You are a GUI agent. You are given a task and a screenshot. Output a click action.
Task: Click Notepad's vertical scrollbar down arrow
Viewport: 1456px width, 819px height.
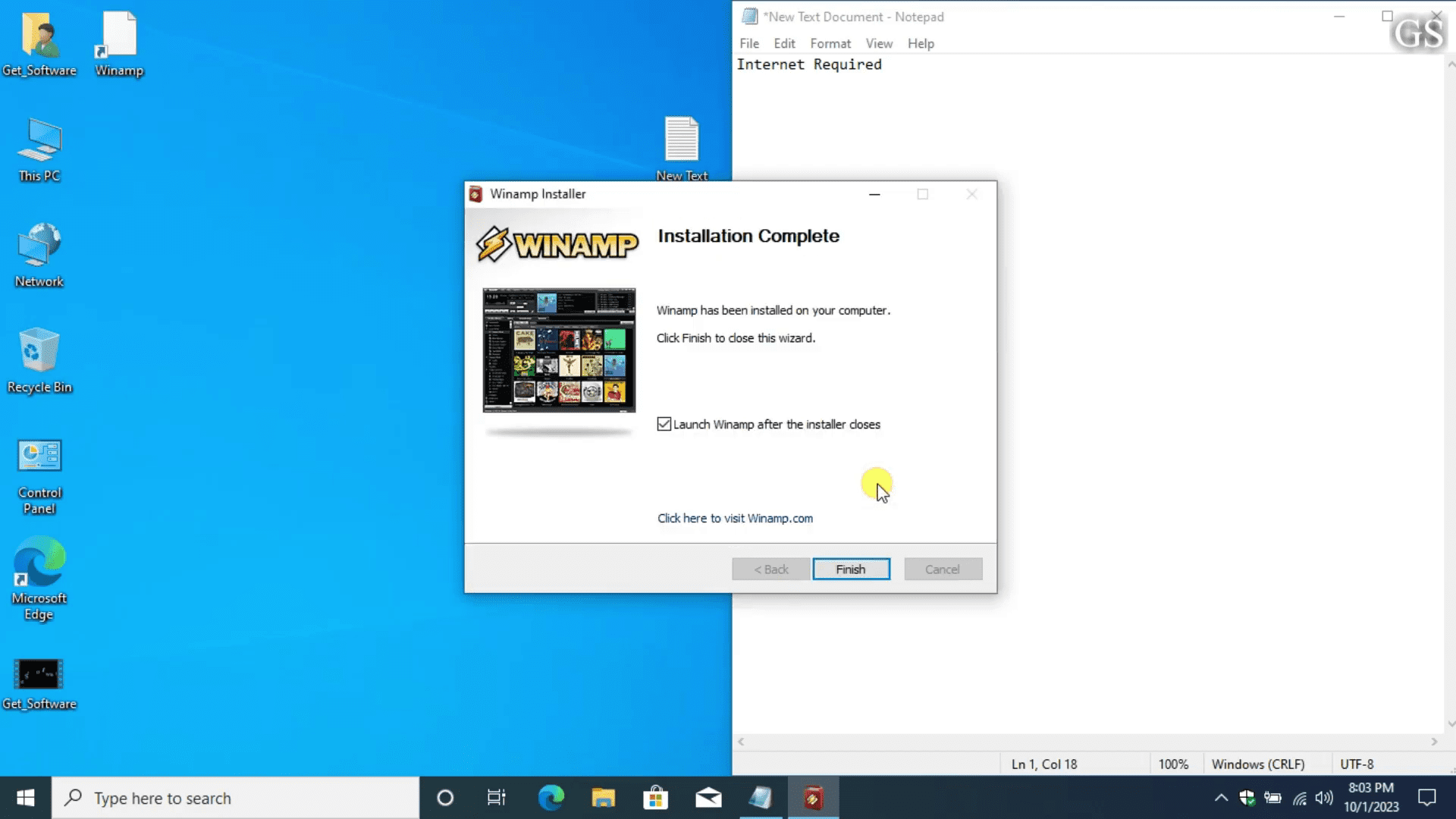click(1451, 724)
